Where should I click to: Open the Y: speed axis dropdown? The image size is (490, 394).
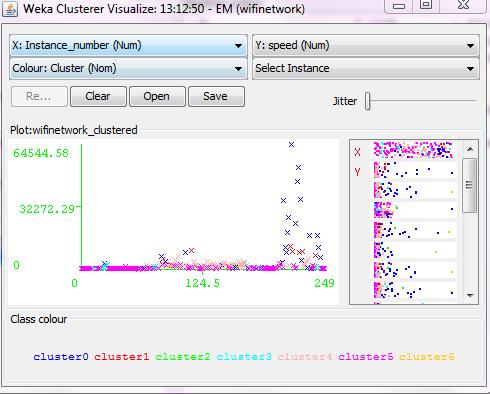pos(366,45)
